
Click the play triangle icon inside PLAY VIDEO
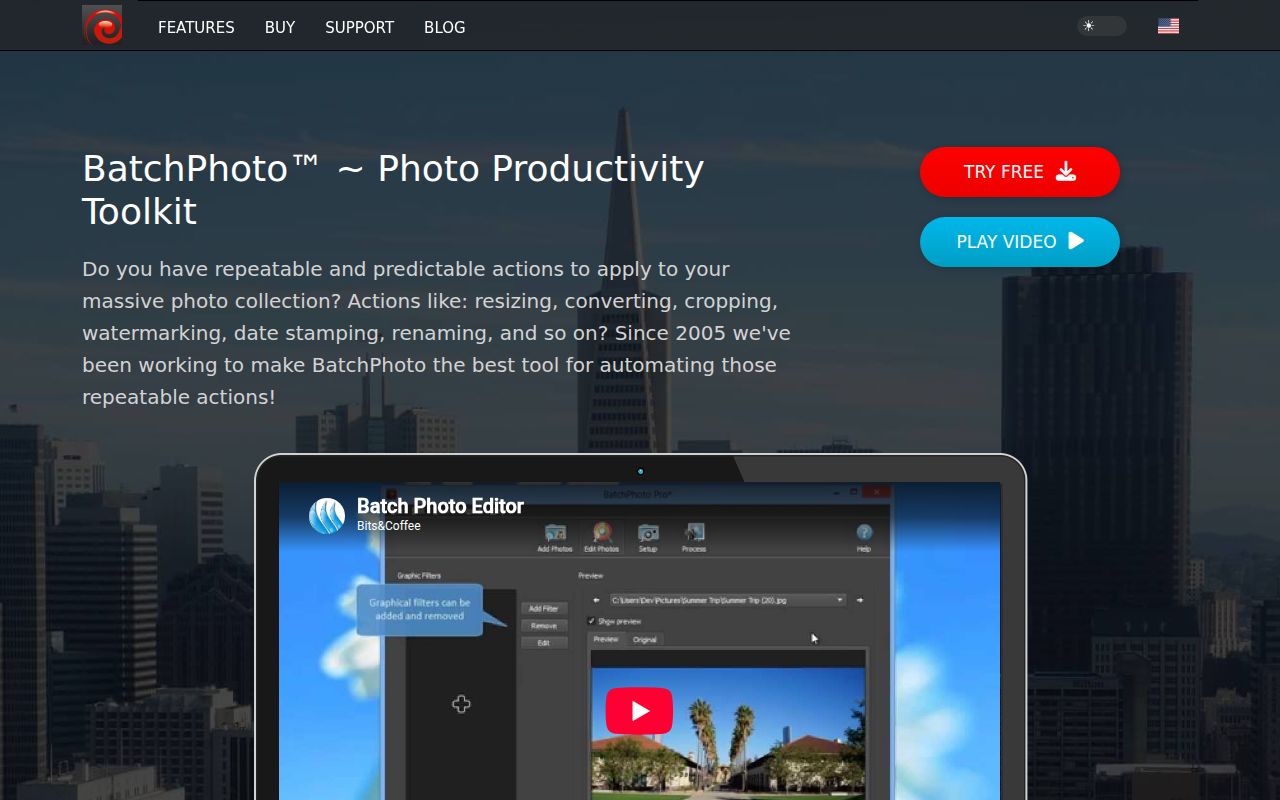click(1076, 241)
